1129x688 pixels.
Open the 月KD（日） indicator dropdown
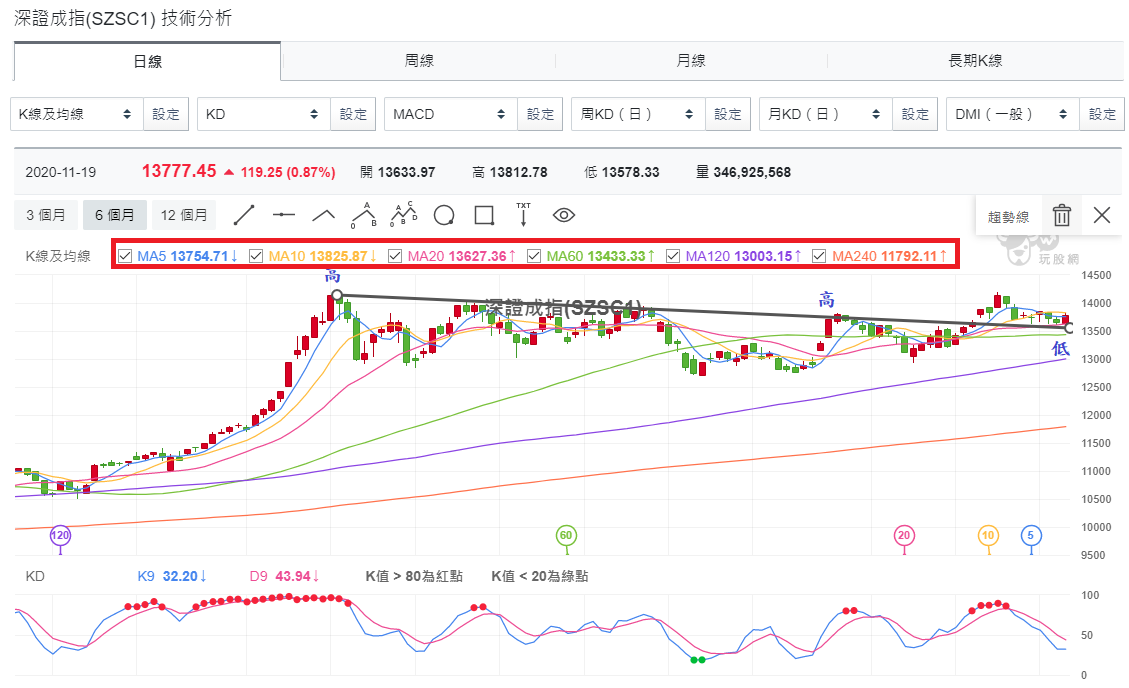[825, 114]
